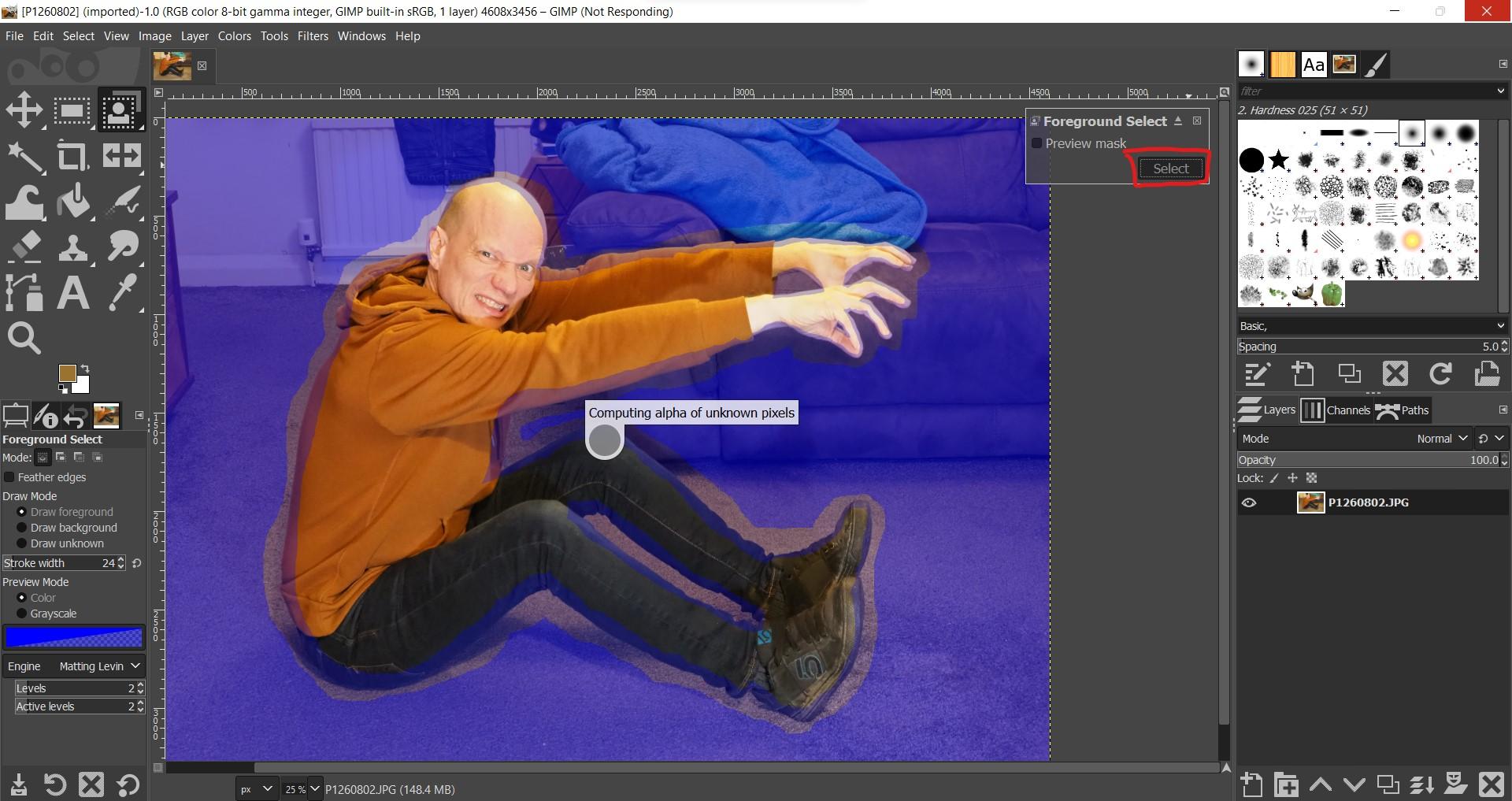This screenshot has width=1512, height=801.
Task: Select the Move tool
Action: 24,109
